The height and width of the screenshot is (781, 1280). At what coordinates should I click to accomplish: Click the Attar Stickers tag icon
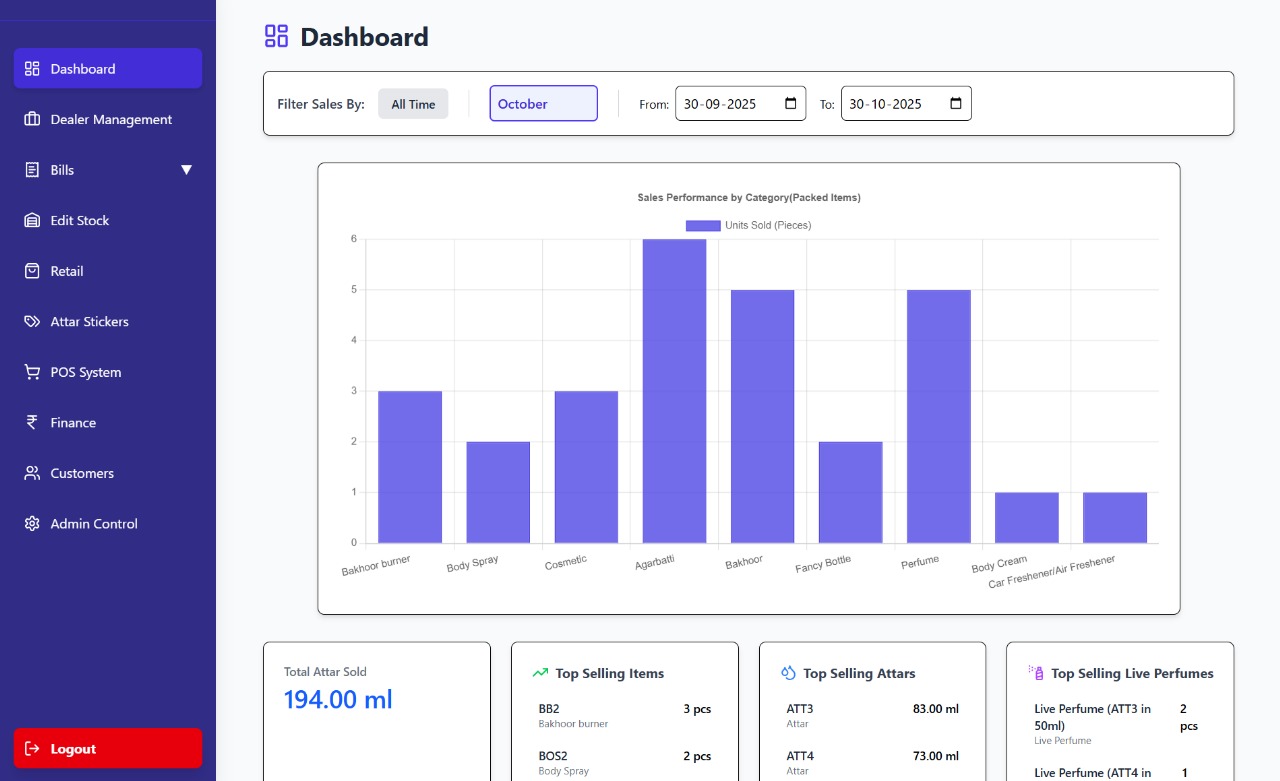[x=32, y=322]
